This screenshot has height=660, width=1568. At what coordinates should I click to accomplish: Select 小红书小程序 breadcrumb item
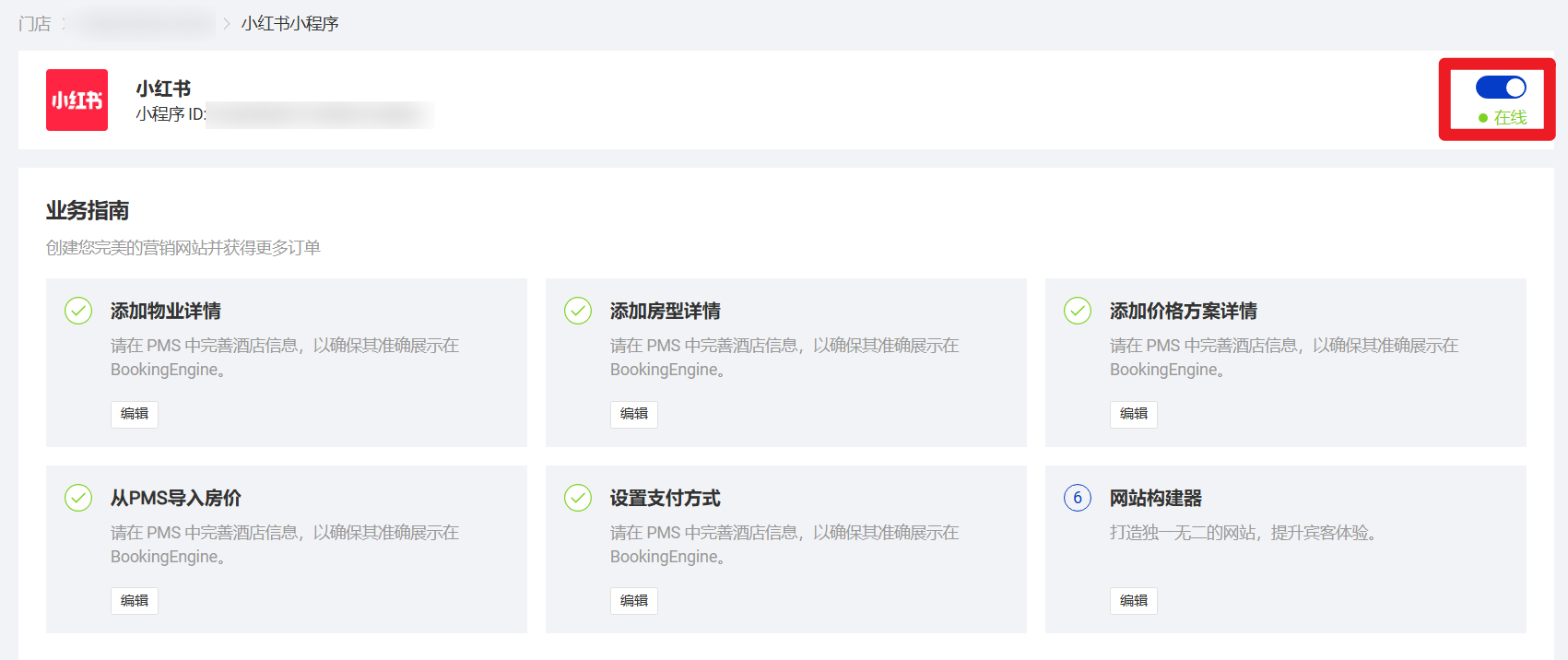290,24
